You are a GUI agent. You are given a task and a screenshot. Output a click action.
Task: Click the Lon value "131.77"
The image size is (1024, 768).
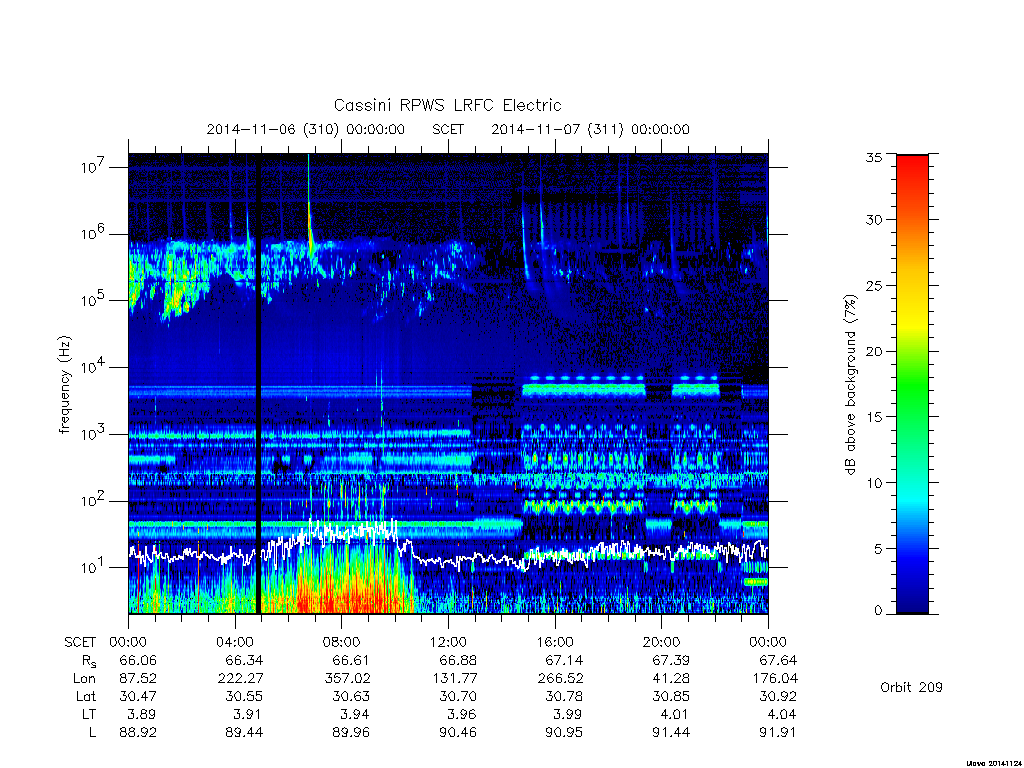pyautogui.click(x=454, y=679)
